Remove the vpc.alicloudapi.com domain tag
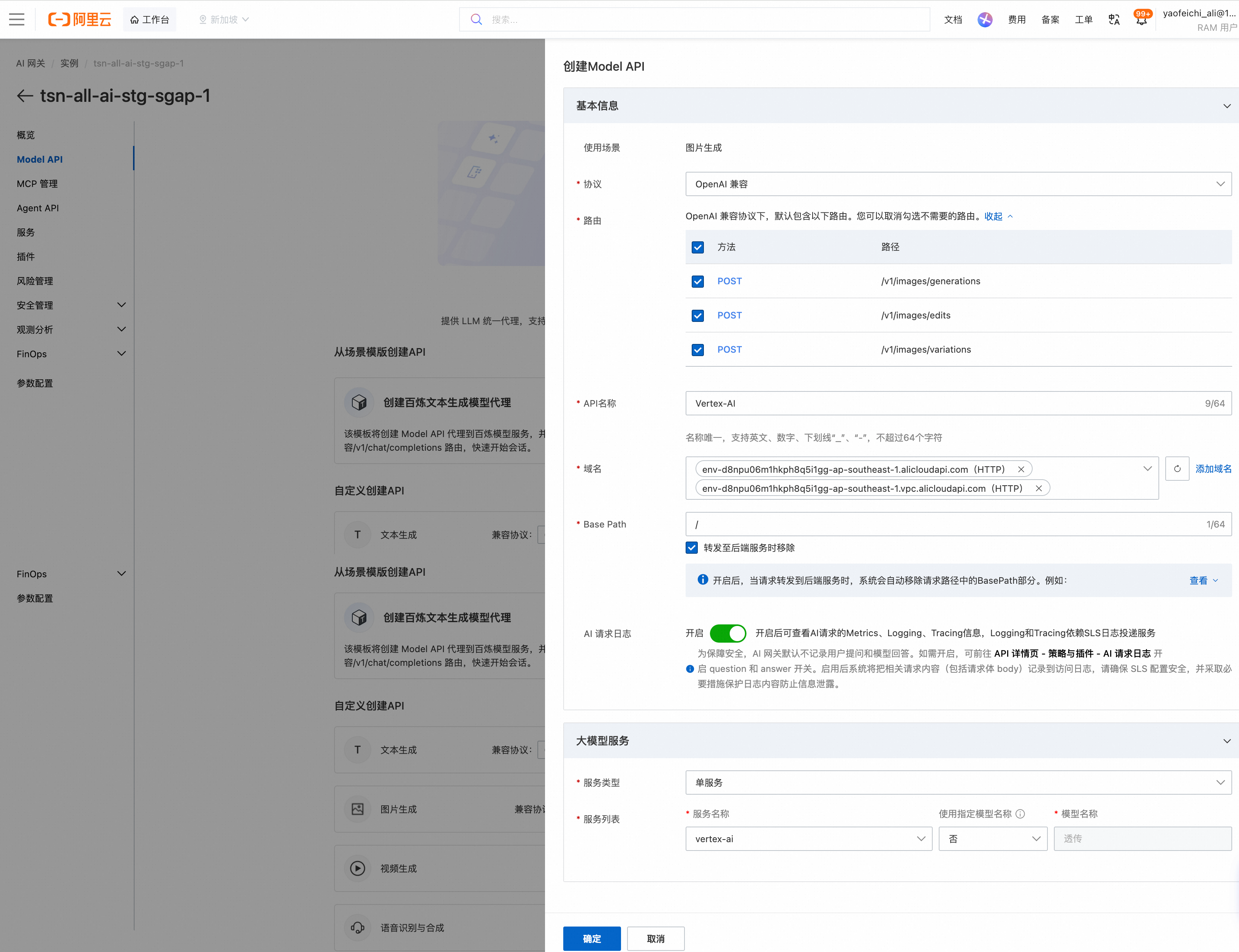Image resolution: width=1239 pixels, height=952 pixels. pos(1038,488)
